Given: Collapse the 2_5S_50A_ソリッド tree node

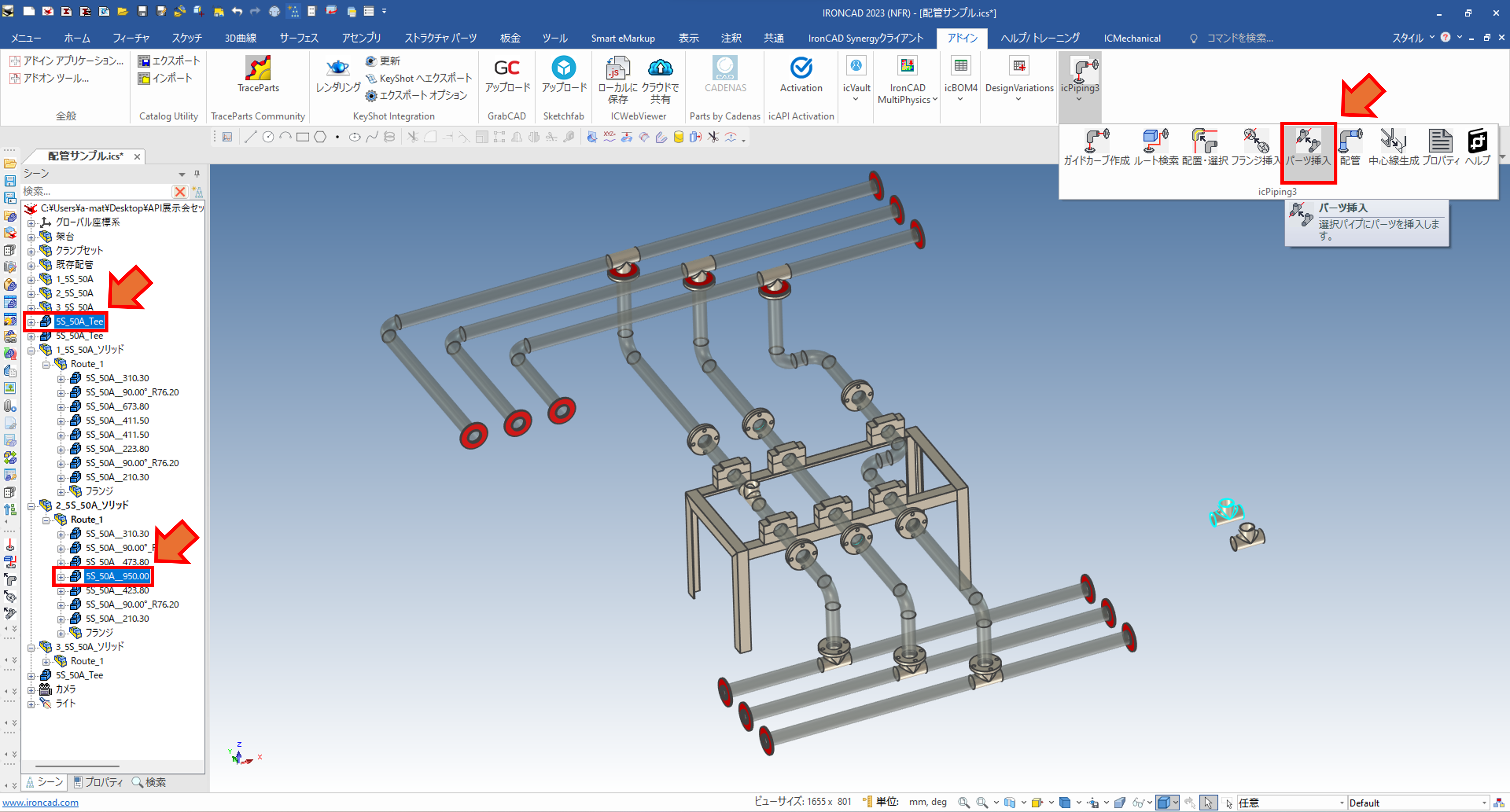Looking at the screenshot, I should tap(31, 506).
